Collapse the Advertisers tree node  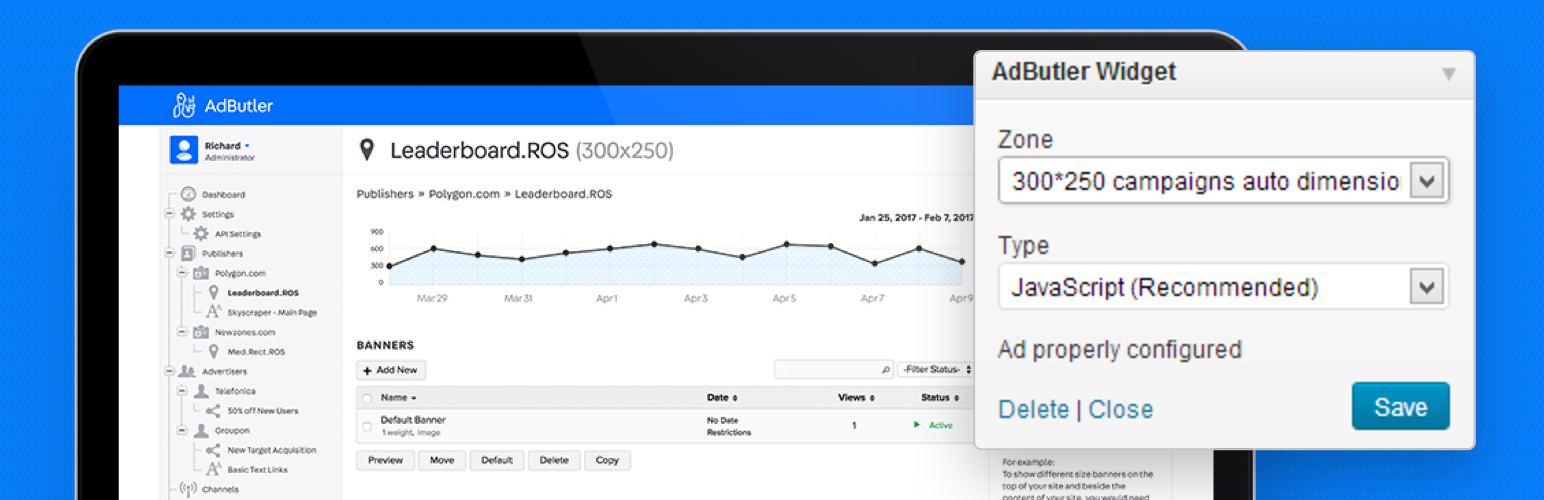click(x=169, y=371)
